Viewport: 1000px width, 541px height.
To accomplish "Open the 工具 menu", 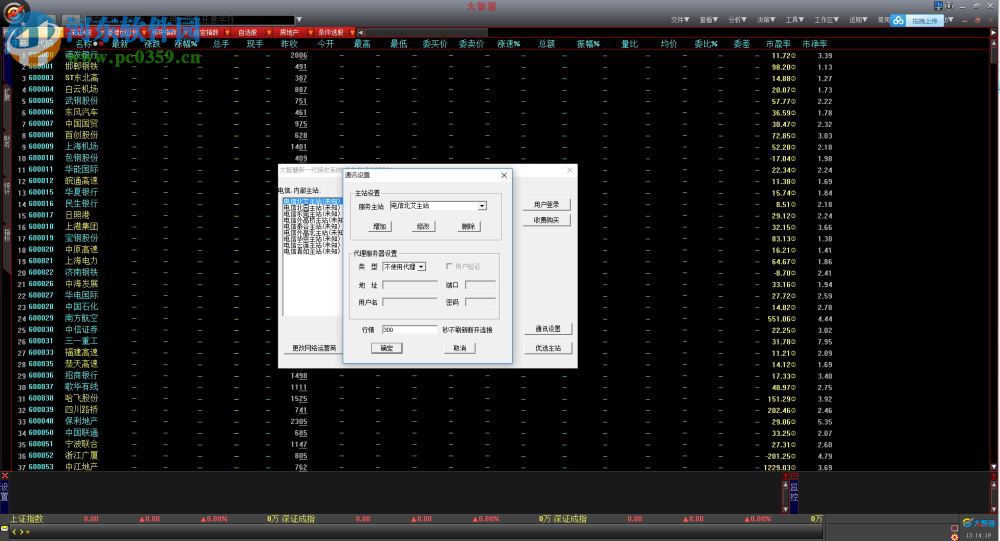I will click(794, 20).
